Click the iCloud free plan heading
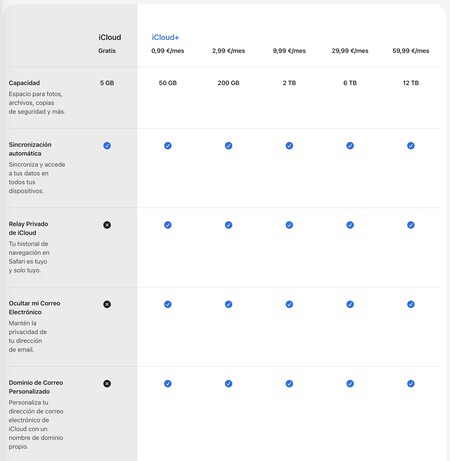The width and height of the screenshot is (450, 461). 110,37
